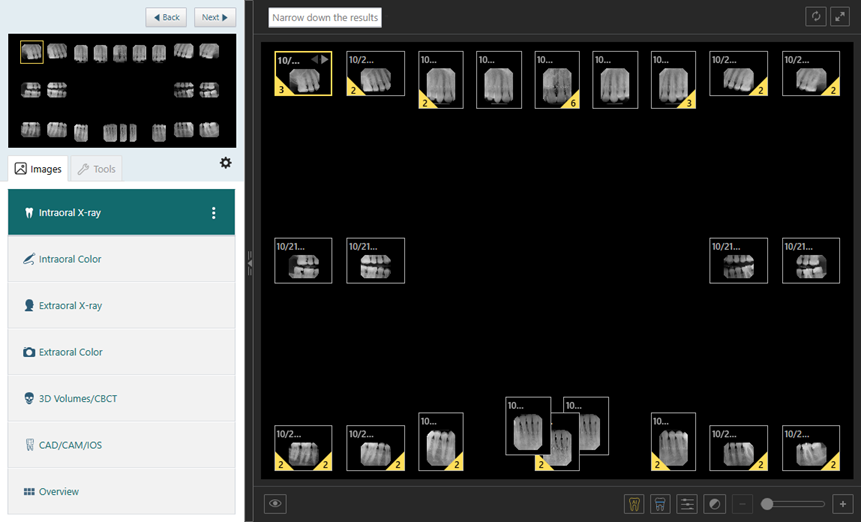Click next-image arrow on selected thumbnail
This screenshot has height=522, width=861.
coord(324,60)
